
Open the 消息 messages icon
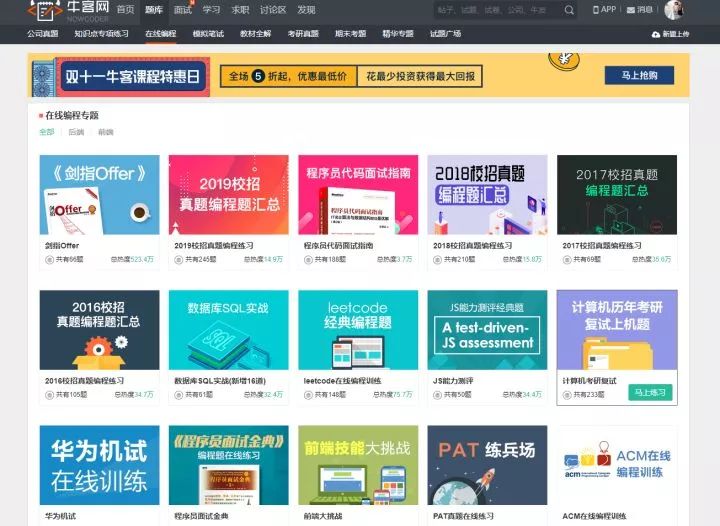point(640,10)
